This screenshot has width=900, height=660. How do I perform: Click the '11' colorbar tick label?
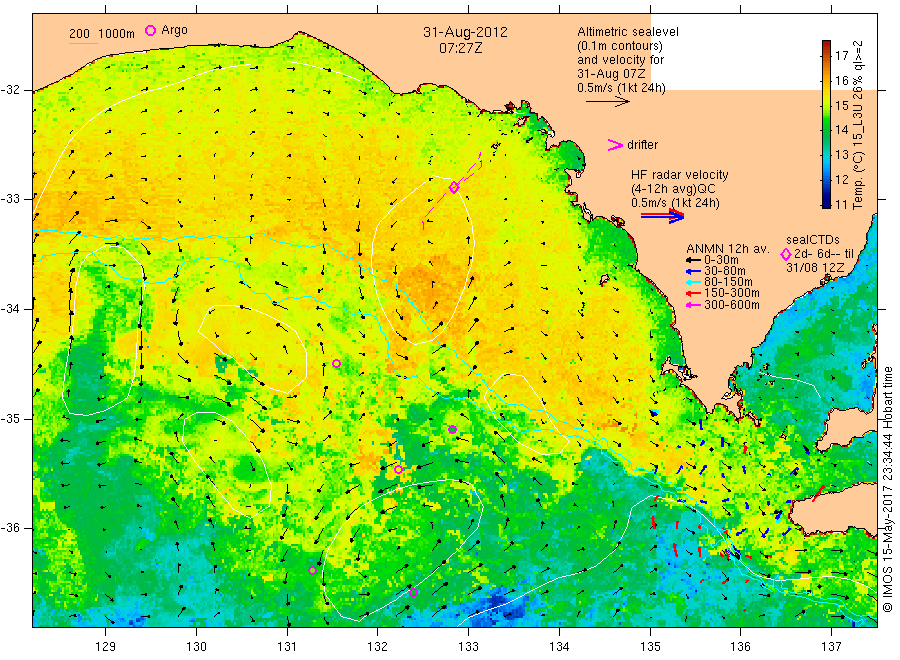pos(841,204)
